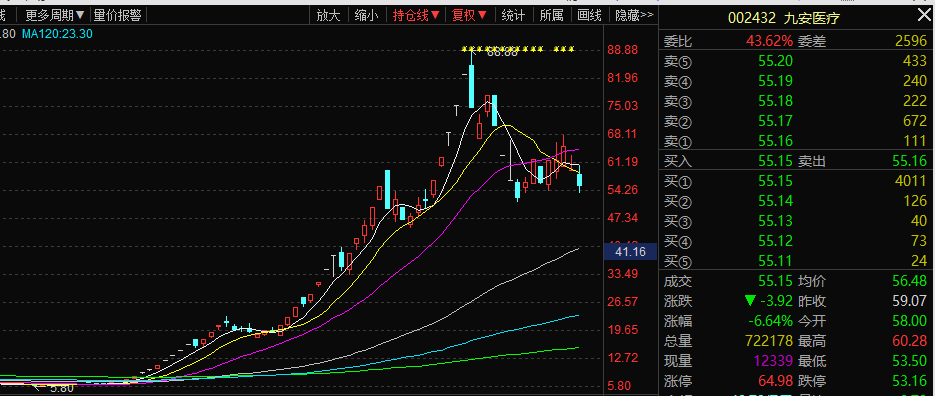The width and height of the screenshot is (935, 396).
Task: Expand the 复权 adjustment dropdown
Action: [469, 16]
